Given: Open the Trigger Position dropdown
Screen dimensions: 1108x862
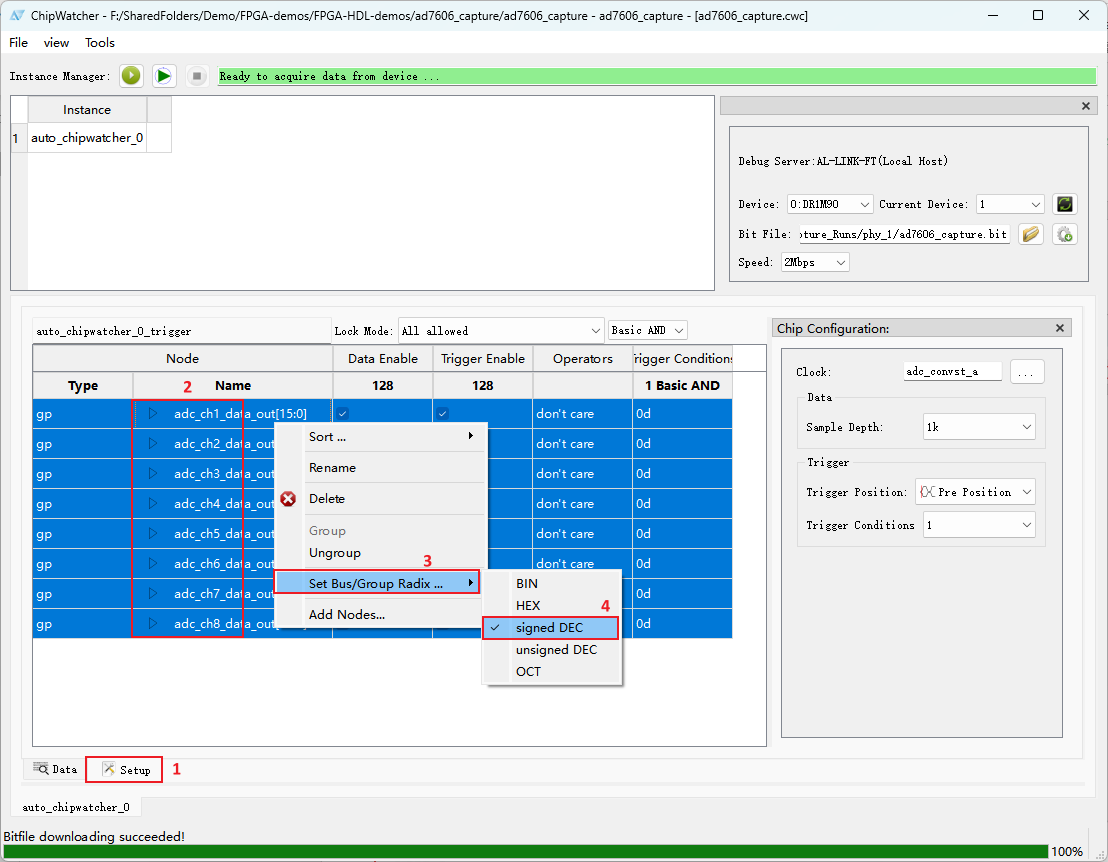Looking at the screenshot, I should (976, 492).
